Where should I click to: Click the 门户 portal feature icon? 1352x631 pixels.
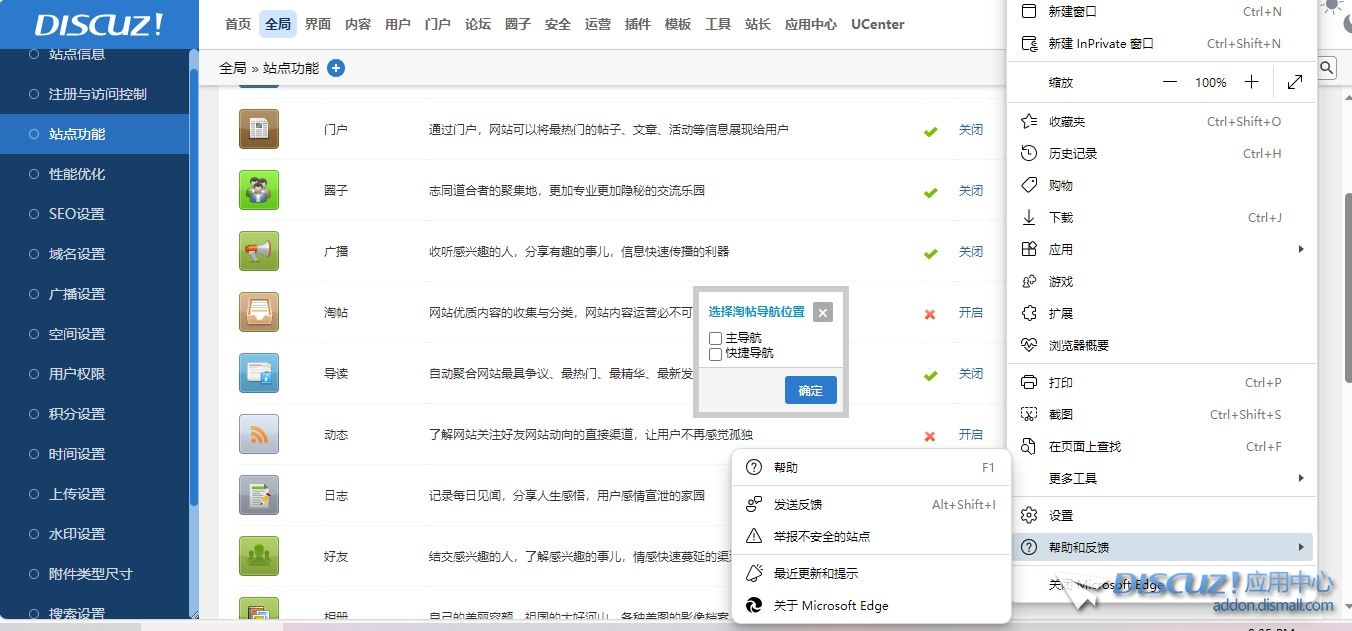pos(259,129)
